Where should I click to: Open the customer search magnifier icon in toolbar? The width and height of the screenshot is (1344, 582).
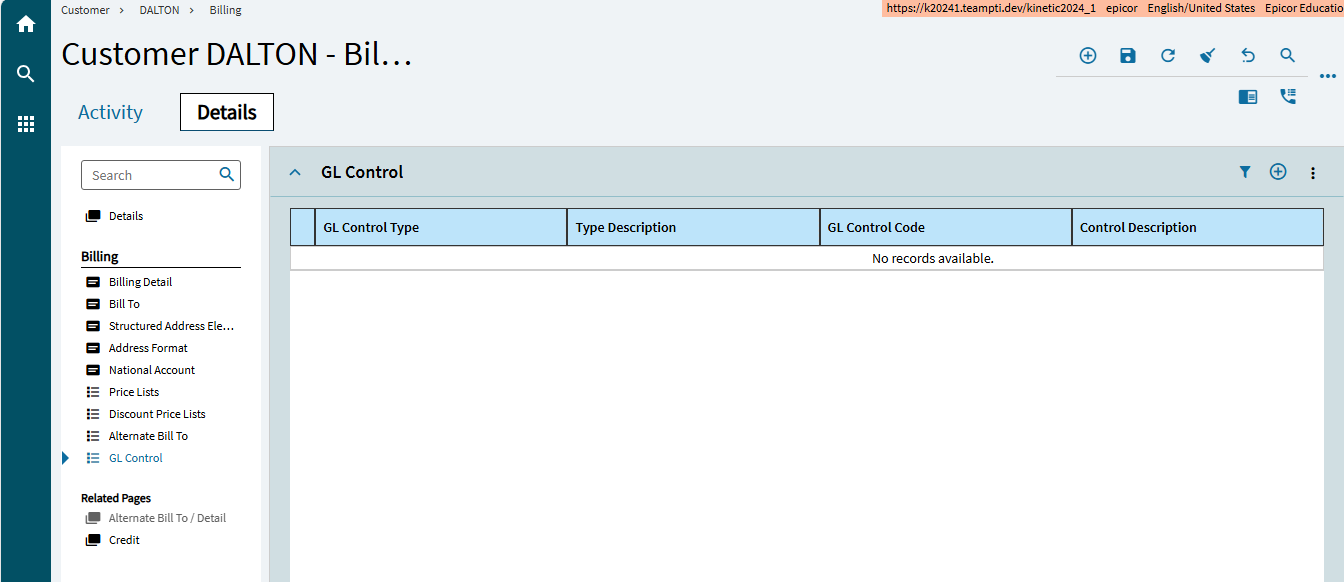pos(1288,56)
